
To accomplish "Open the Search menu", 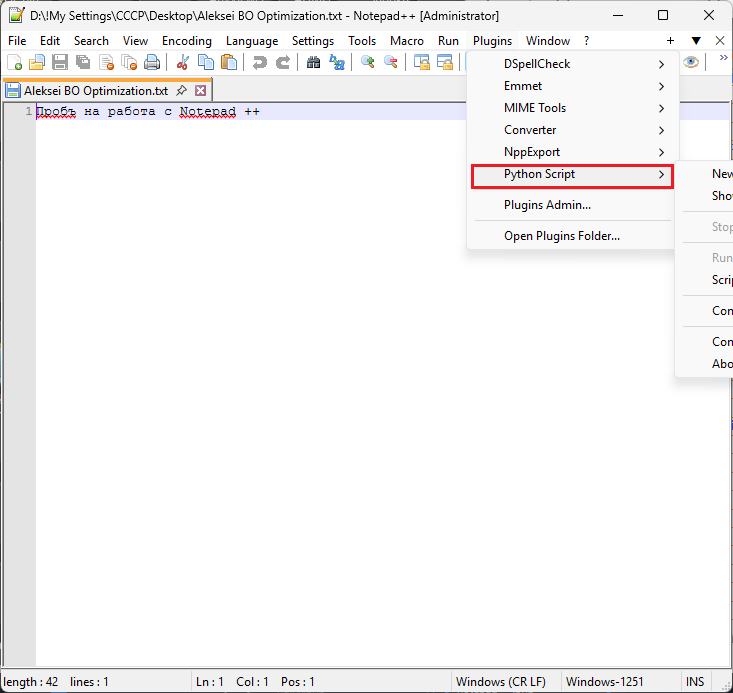I will point(91,41).
